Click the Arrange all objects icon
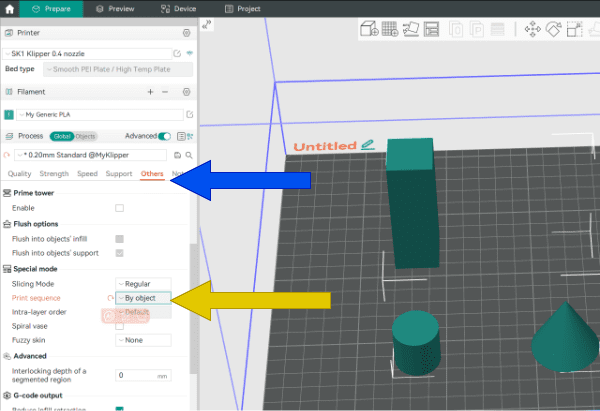 pos(431,29)
